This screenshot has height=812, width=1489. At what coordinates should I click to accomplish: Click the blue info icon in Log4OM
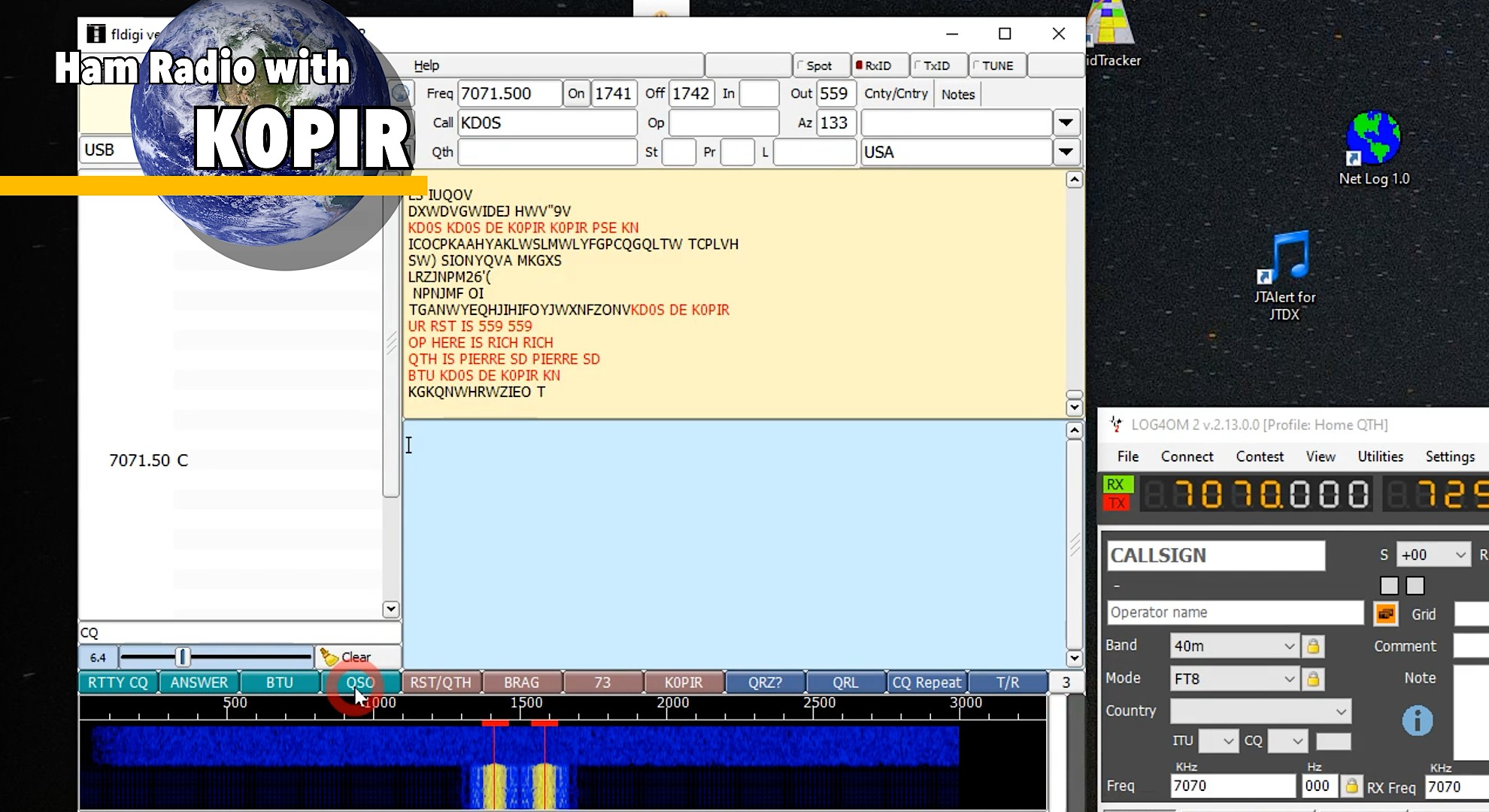tap(1417, 721)
